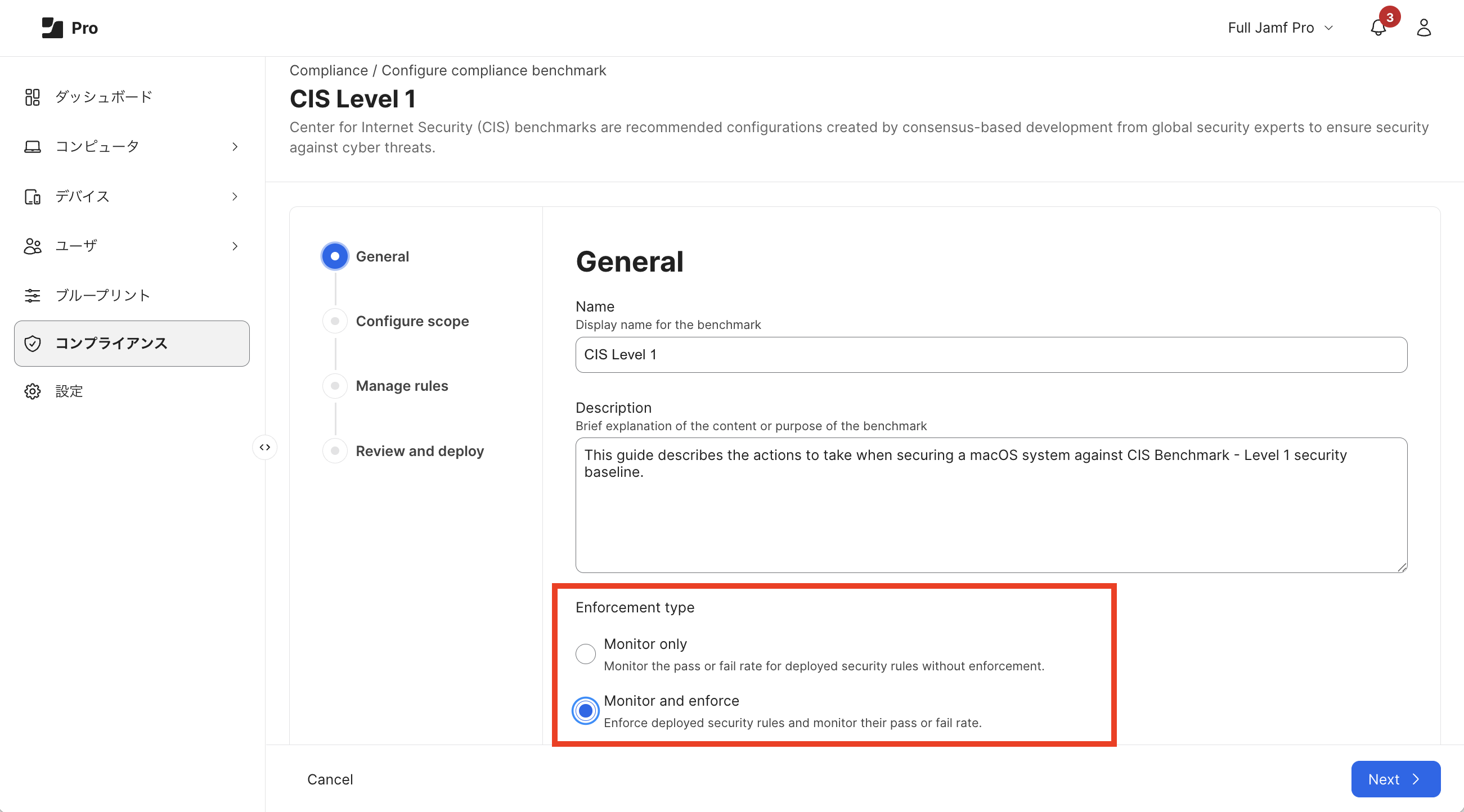Viewport: 1464px width, 812px height.
Task: Open the コンプライアンス menu item
Action: [x=132, y=343]
